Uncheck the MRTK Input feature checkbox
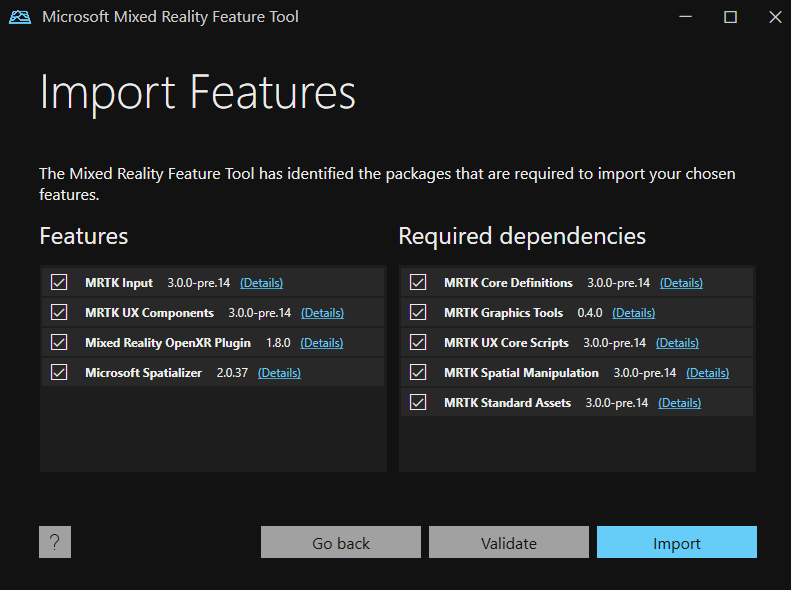This screenshot has height=590, width=791. point(59,282)
